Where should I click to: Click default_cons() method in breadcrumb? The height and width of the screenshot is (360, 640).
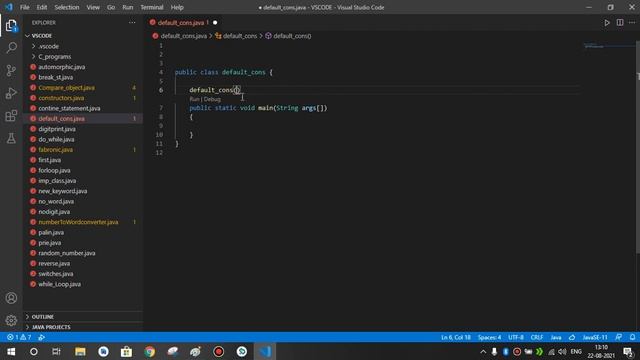coord(292,36)
